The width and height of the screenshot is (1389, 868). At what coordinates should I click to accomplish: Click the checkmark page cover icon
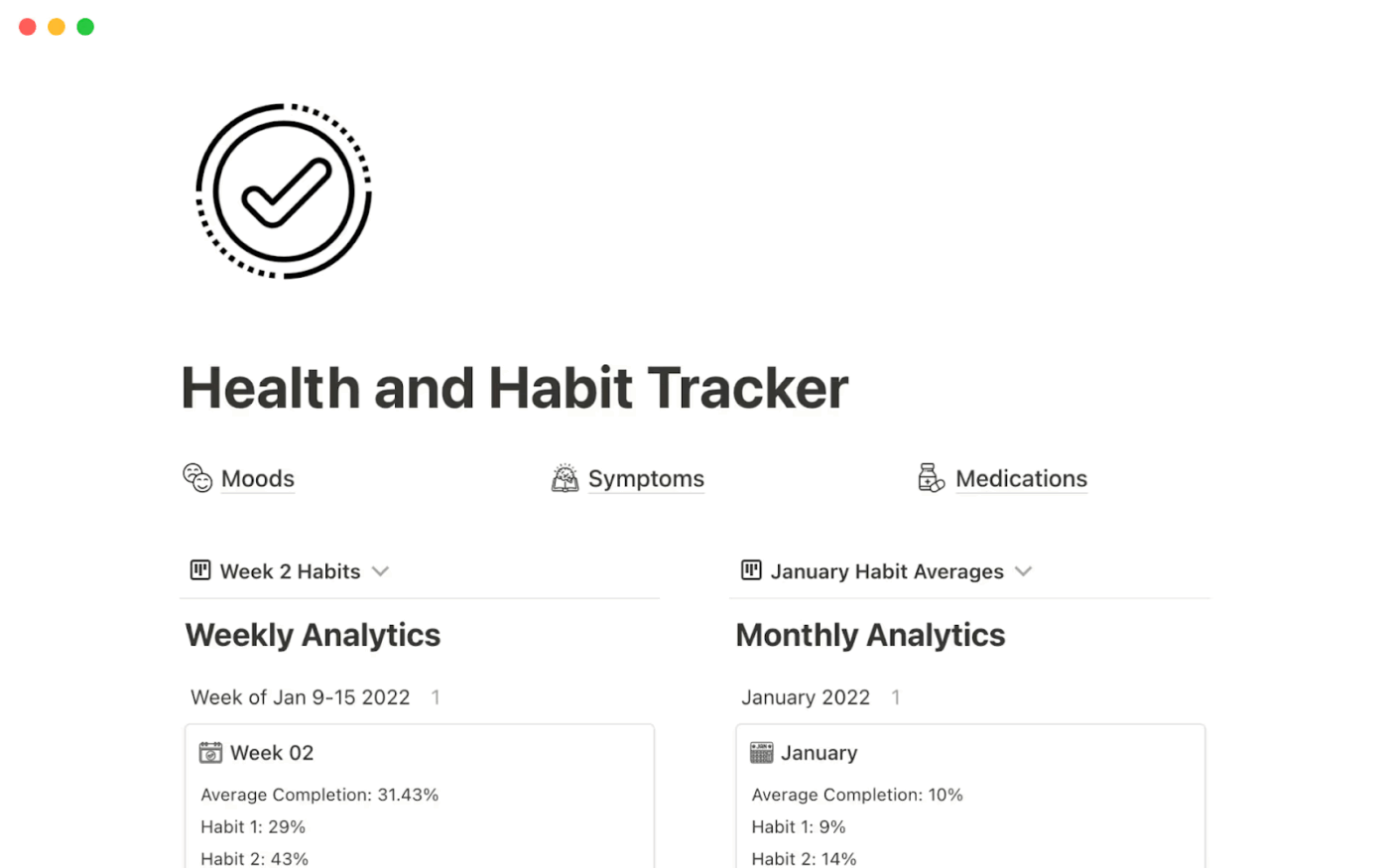click(x=284, y=190)
